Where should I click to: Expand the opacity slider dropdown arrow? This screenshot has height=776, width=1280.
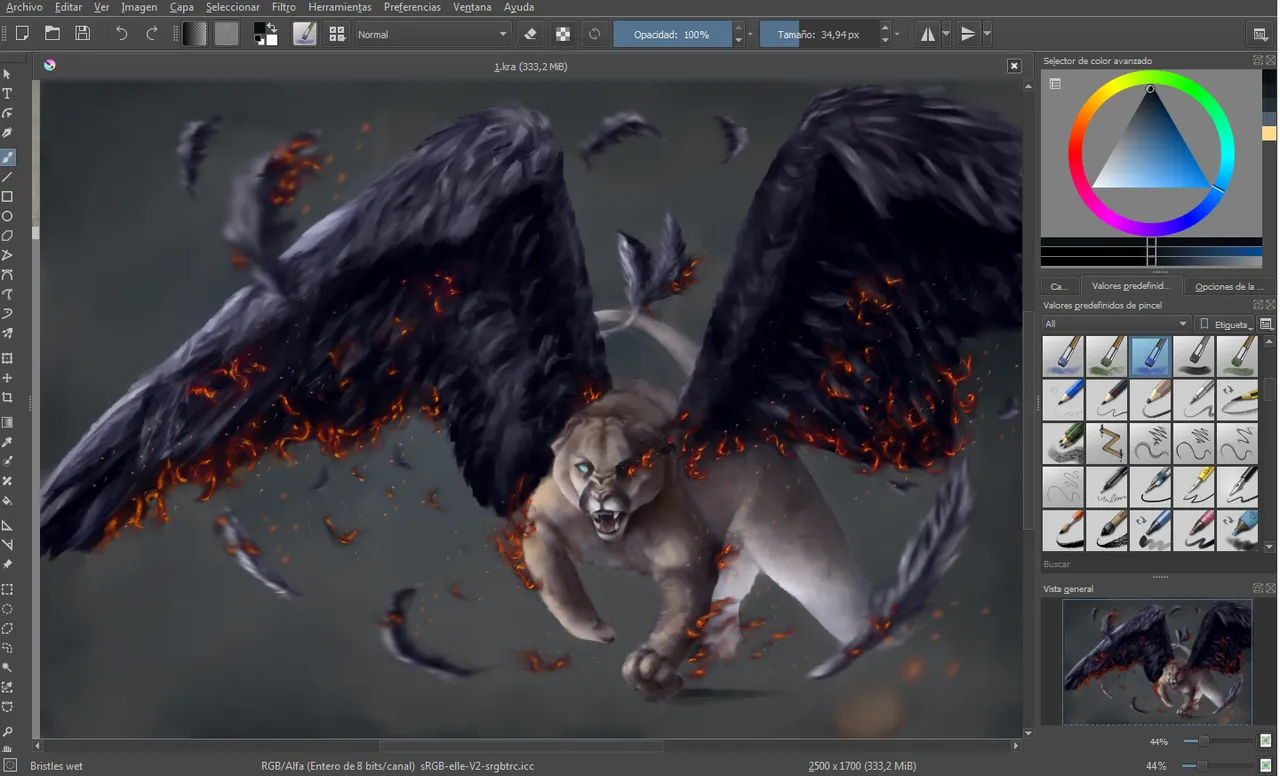click(750, 34)
